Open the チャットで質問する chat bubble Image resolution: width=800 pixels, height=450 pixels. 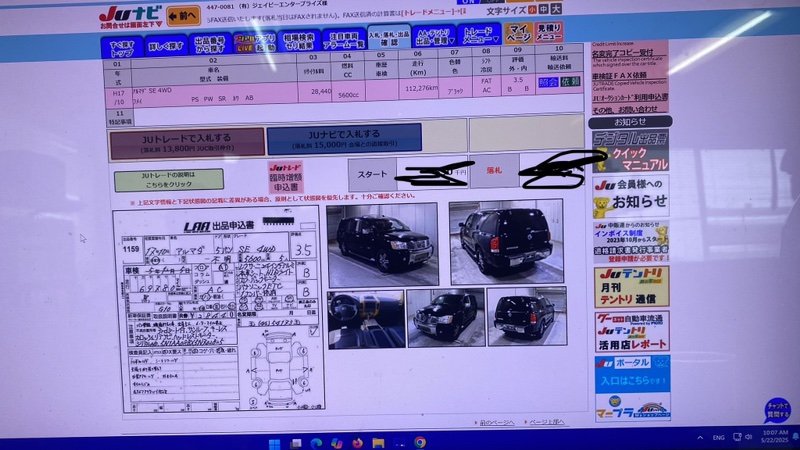[x=776, y=411]
